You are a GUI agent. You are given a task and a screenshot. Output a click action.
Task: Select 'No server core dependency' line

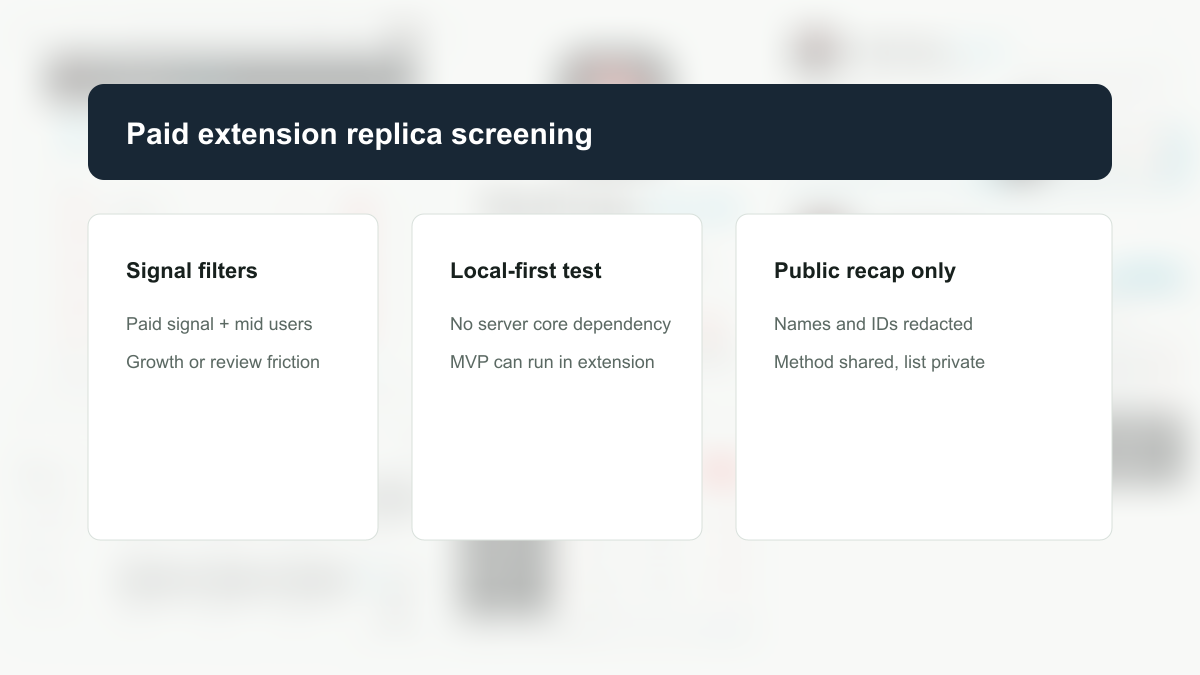pos(560,324)
